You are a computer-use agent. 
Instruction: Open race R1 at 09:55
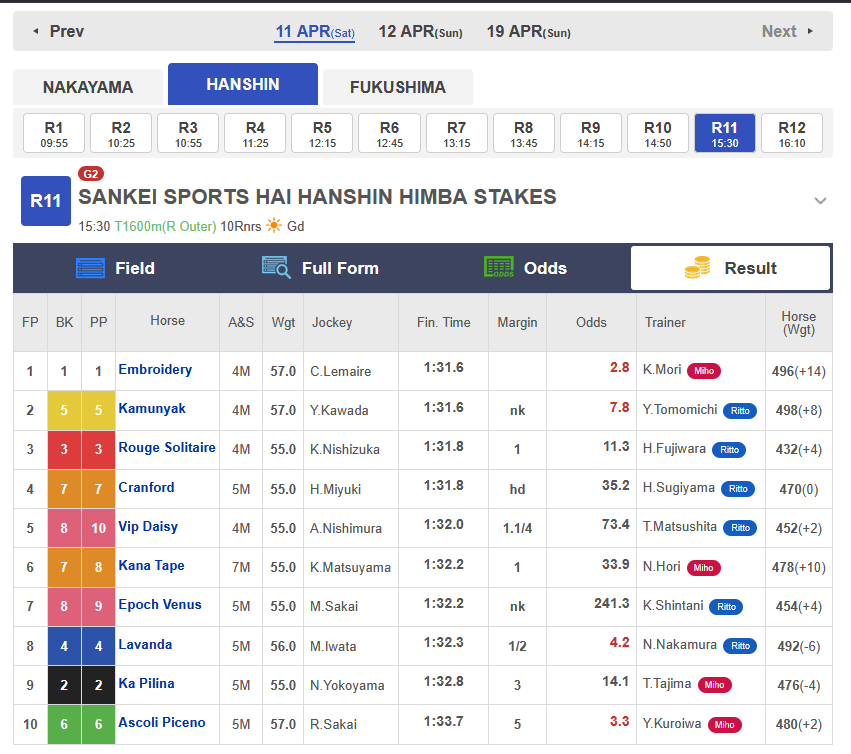pos(54,134)
